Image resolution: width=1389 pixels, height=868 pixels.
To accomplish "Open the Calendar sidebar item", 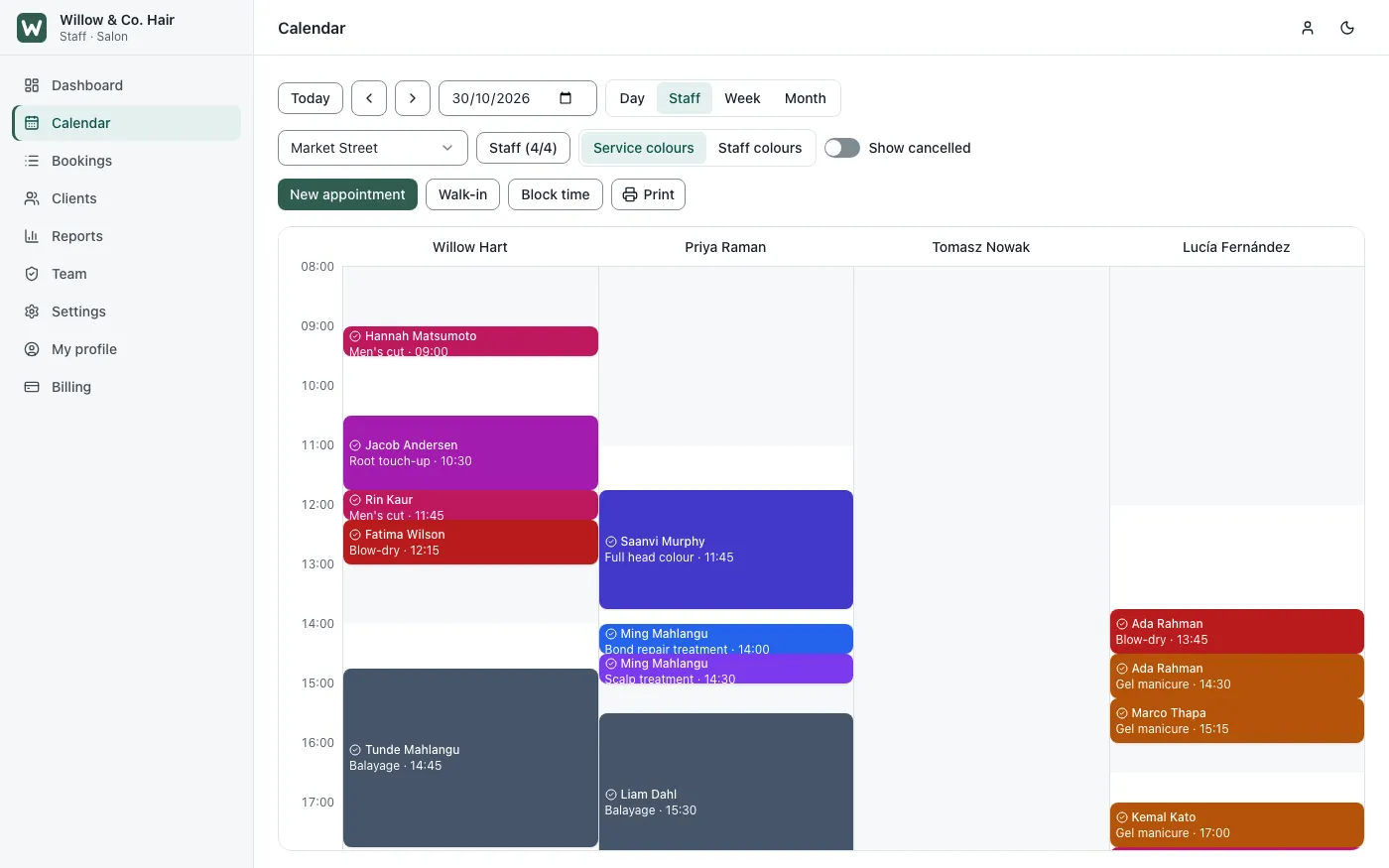I will 127,123.
